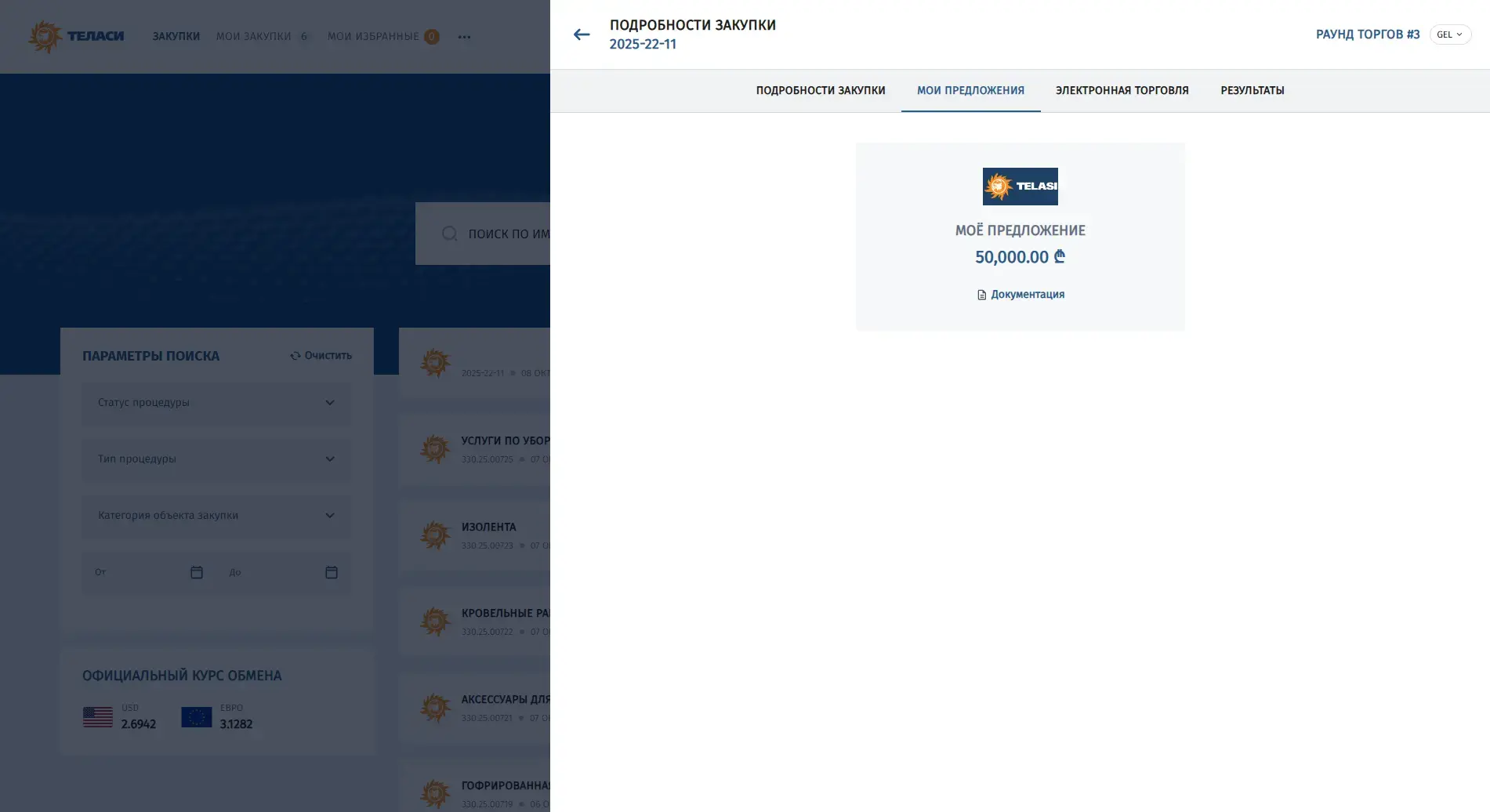The image size is (1490, 812).
Task: Click Очистить to reset search filters
Action: [x=321, y=356]
